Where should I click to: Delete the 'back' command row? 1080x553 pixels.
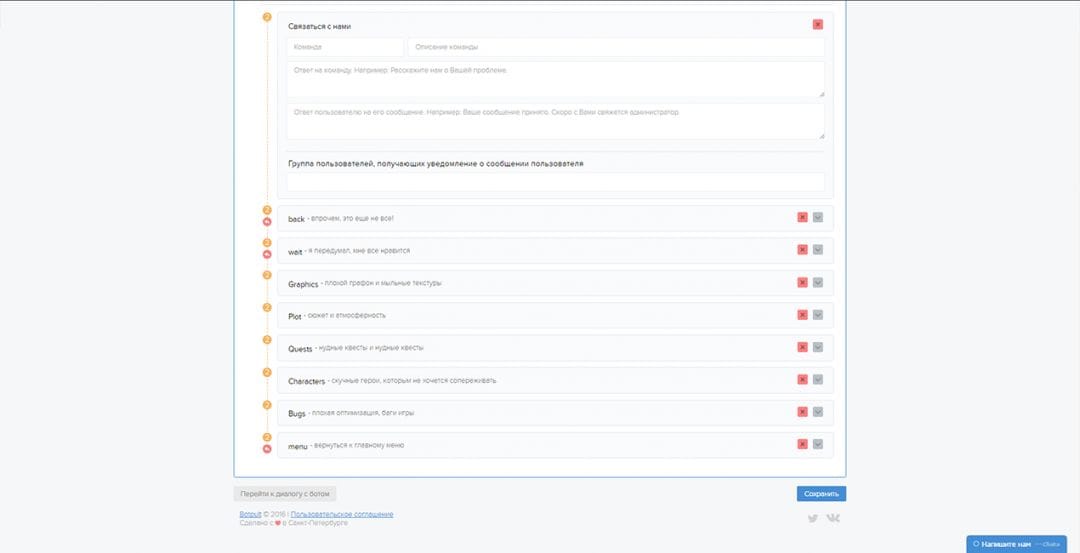pyautogui.click(x=802, y=217)
